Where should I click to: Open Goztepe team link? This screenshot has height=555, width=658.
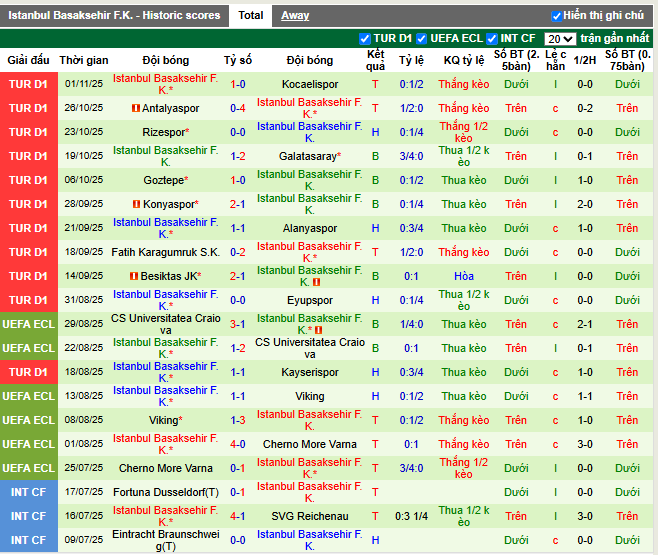click(165, 180)
